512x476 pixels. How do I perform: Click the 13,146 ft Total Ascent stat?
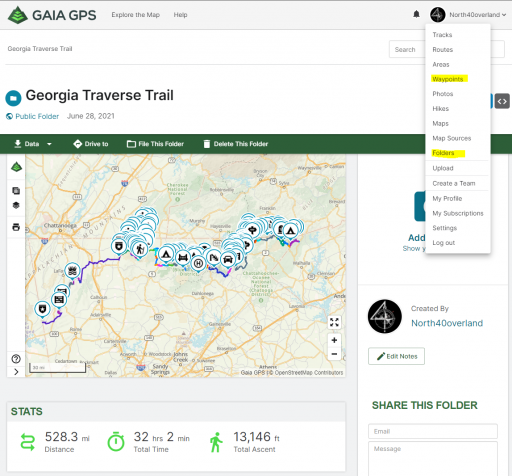[x=245, y=442]
